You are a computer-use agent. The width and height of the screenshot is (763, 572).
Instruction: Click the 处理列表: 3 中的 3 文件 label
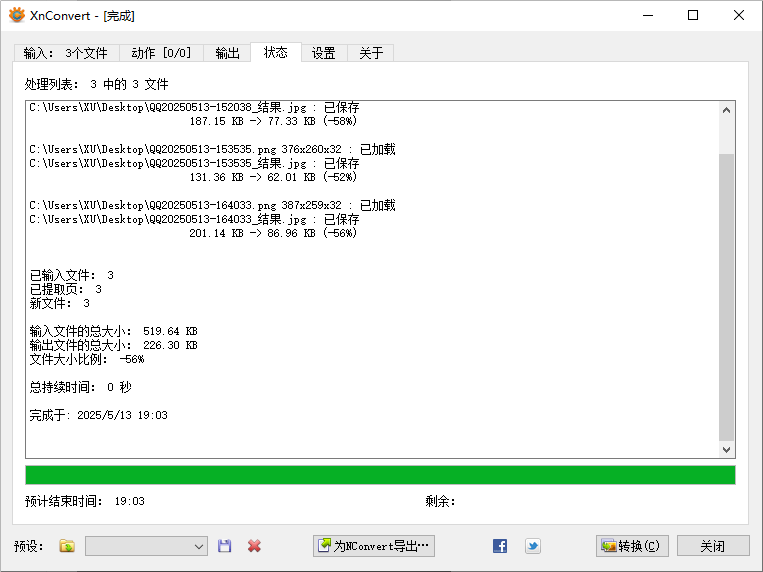tap(96, 84)
